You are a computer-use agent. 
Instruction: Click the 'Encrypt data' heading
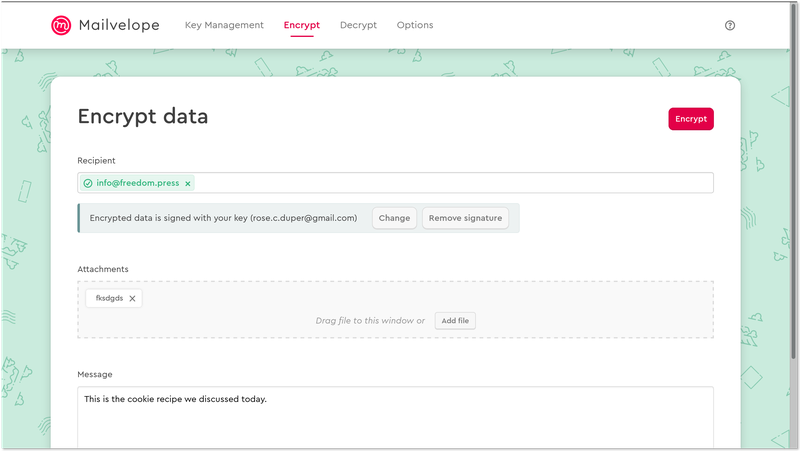click(143, 116)
